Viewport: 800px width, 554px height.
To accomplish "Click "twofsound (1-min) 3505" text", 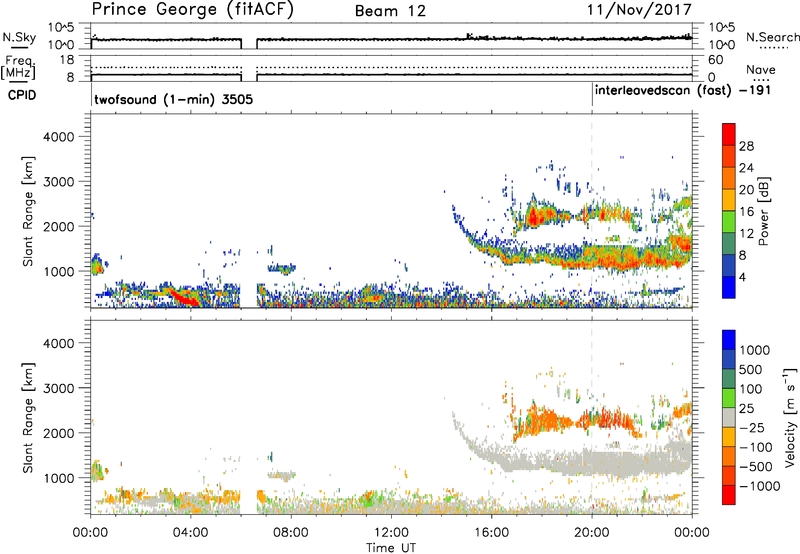I will (x=173, y=99).
